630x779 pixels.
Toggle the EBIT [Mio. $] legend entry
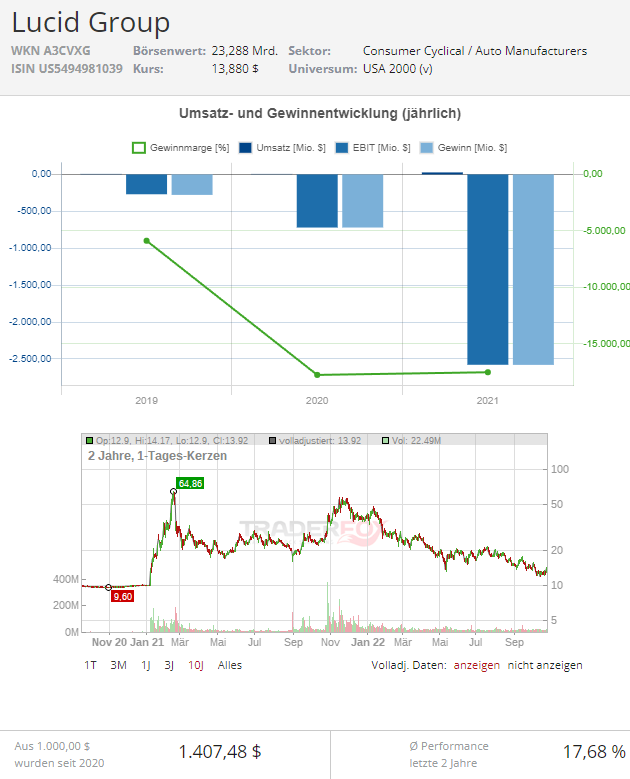(x=373, y=148)
